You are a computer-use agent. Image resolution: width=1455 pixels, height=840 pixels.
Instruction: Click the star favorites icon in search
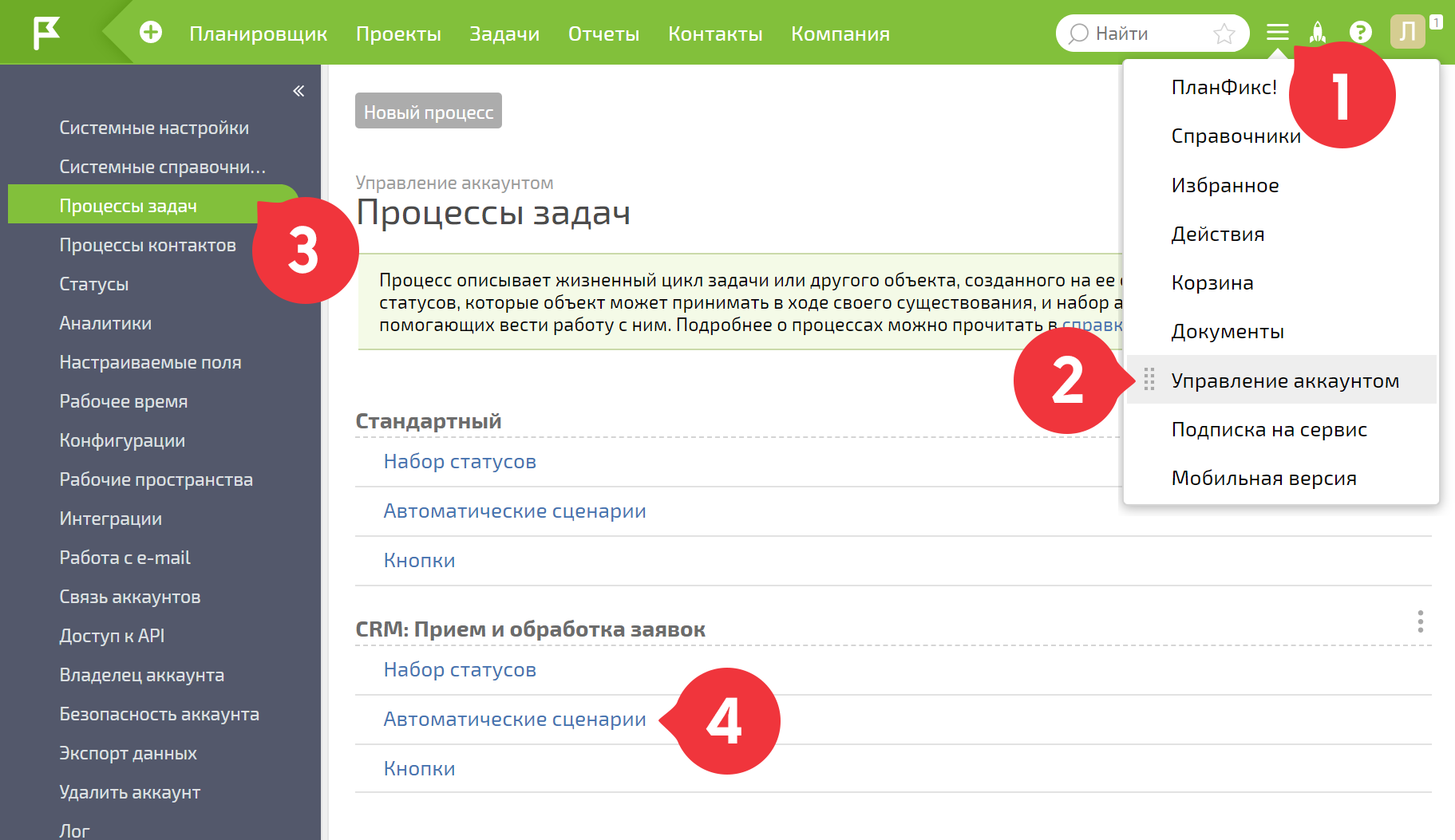(x=1224, y=34)
